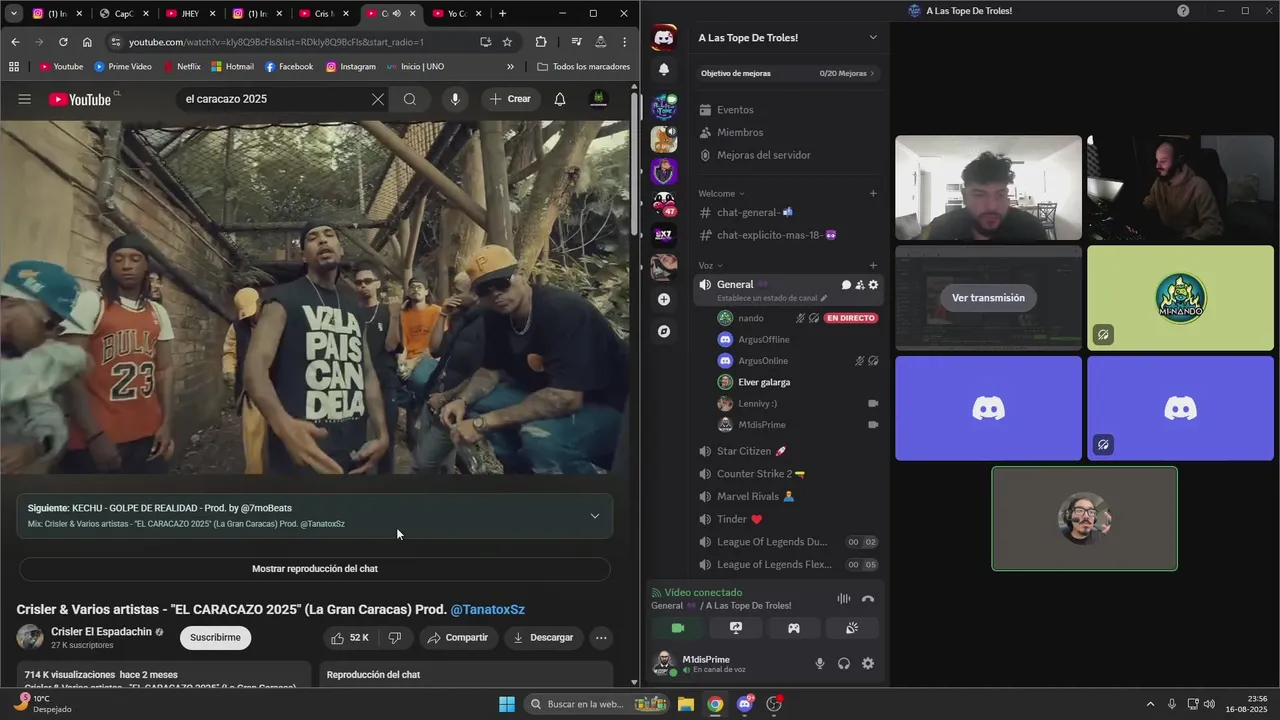Click the Crear button on YouTube

(511, 99)
